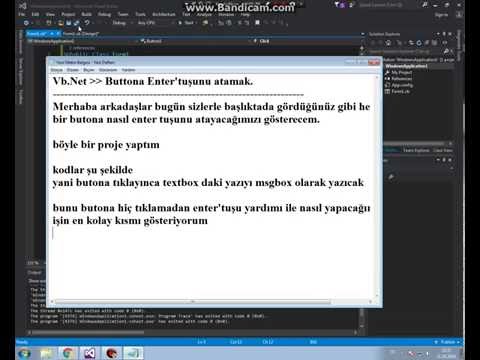Open File Explorer from the taskbar
The width and height of the screenshot is (480, 360).
(x=47, y=353)
